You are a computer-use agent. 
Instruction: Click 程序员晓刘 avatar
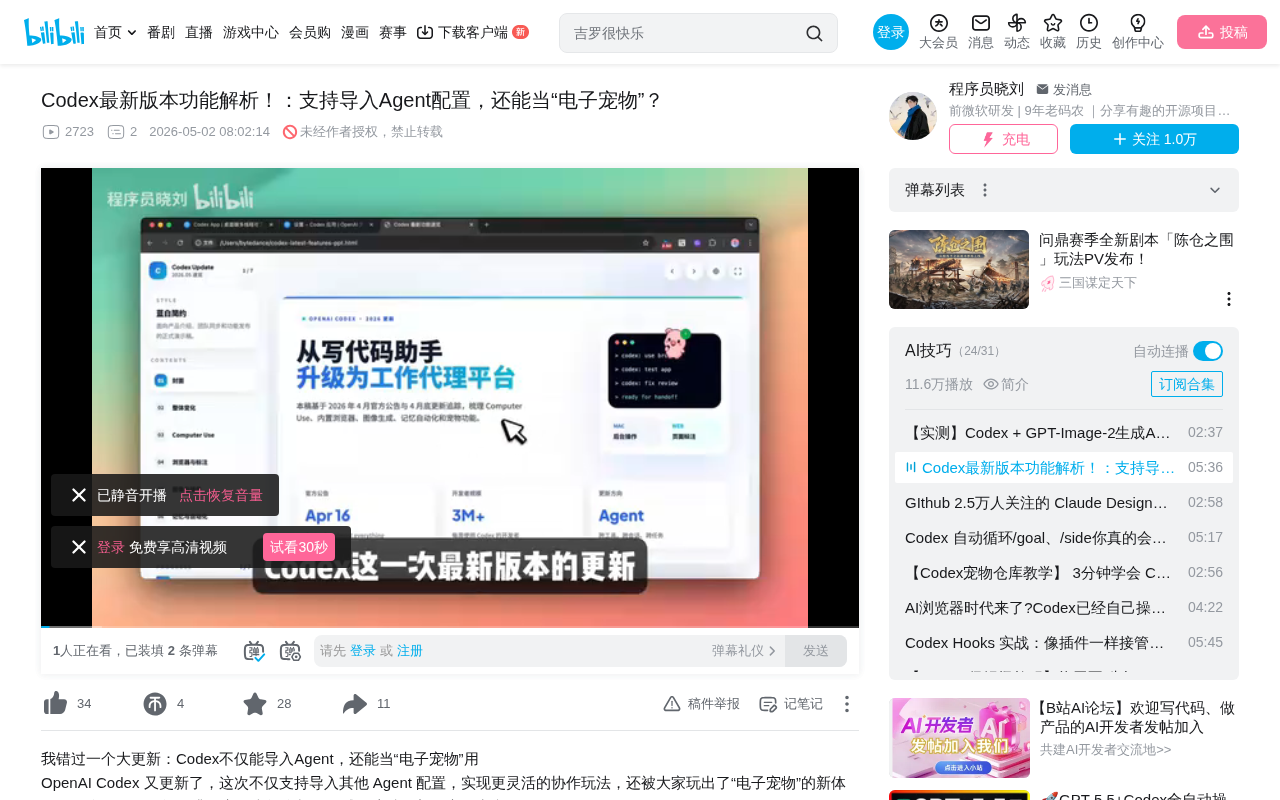913,116
